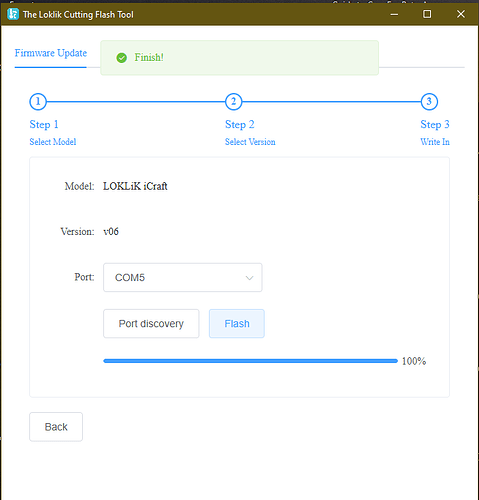Click the 100% progress value
This screenshot has width=479, height=500.
point(414,361)
